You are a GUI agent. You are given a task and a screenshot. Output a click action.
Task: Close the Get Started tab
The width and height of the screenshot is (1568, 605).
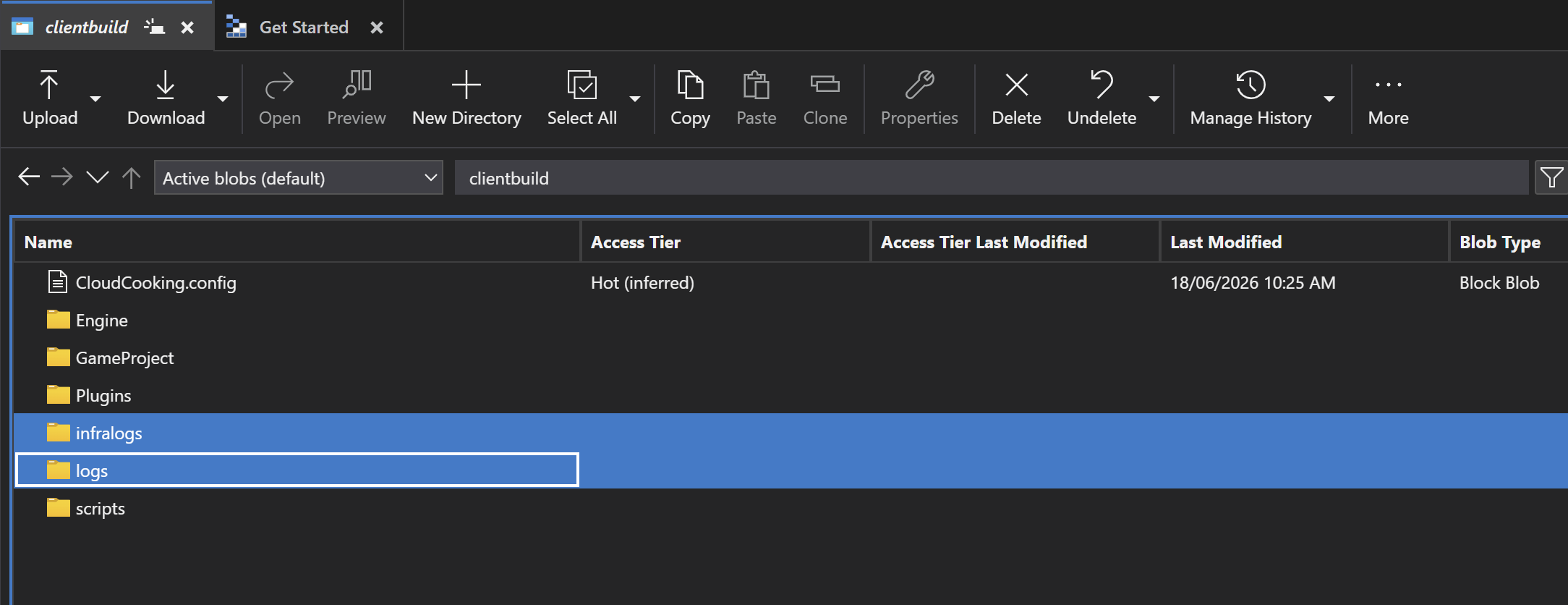click(x=377, y=27)
